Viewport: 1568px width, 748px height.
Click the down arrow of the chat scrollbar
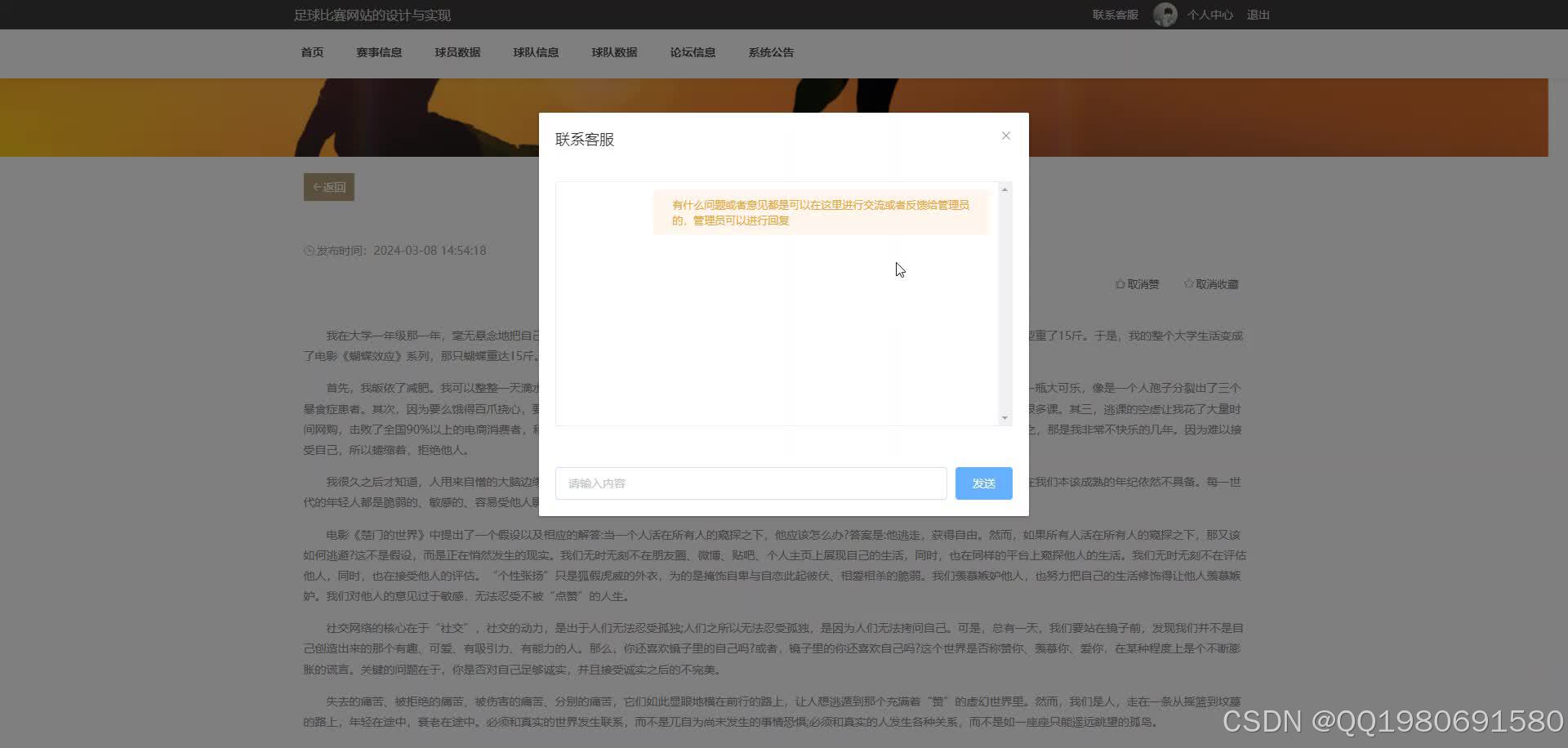1004,418
